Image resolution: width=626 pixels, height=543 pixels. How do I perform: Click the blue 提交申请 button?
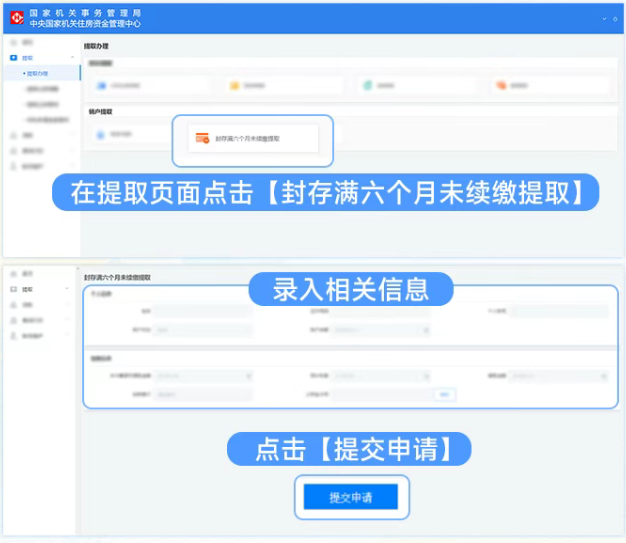click(x=350, y=497)
